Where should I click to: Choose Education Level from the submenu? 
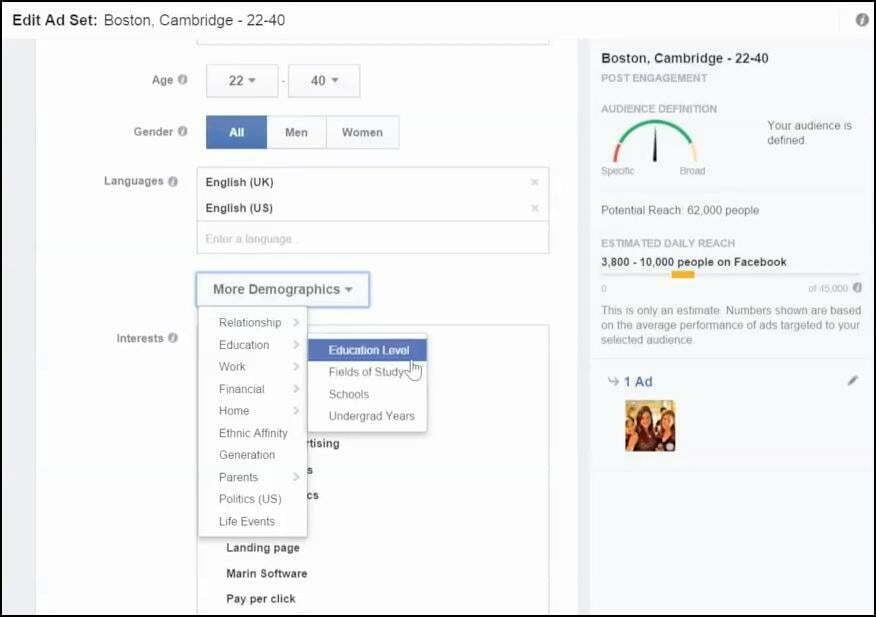coord(368,350)
